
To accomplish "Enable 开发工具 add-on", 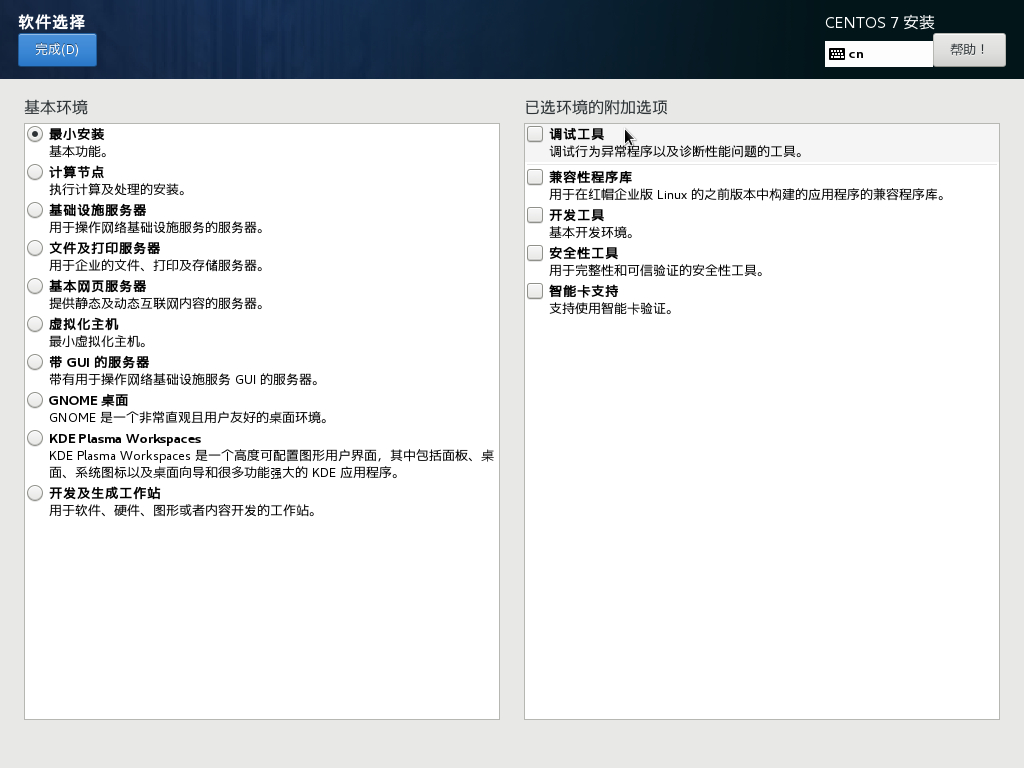I will pos(535,215).
